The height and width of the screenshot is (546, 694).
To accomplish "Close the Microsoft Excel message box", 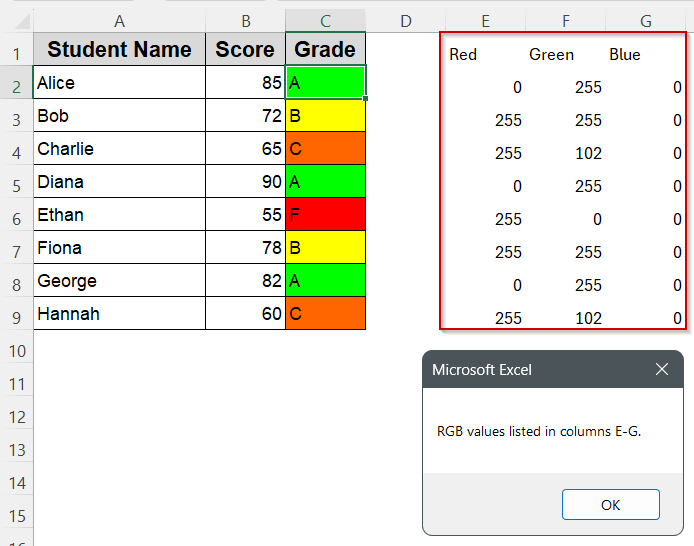I will pos(662,369).
